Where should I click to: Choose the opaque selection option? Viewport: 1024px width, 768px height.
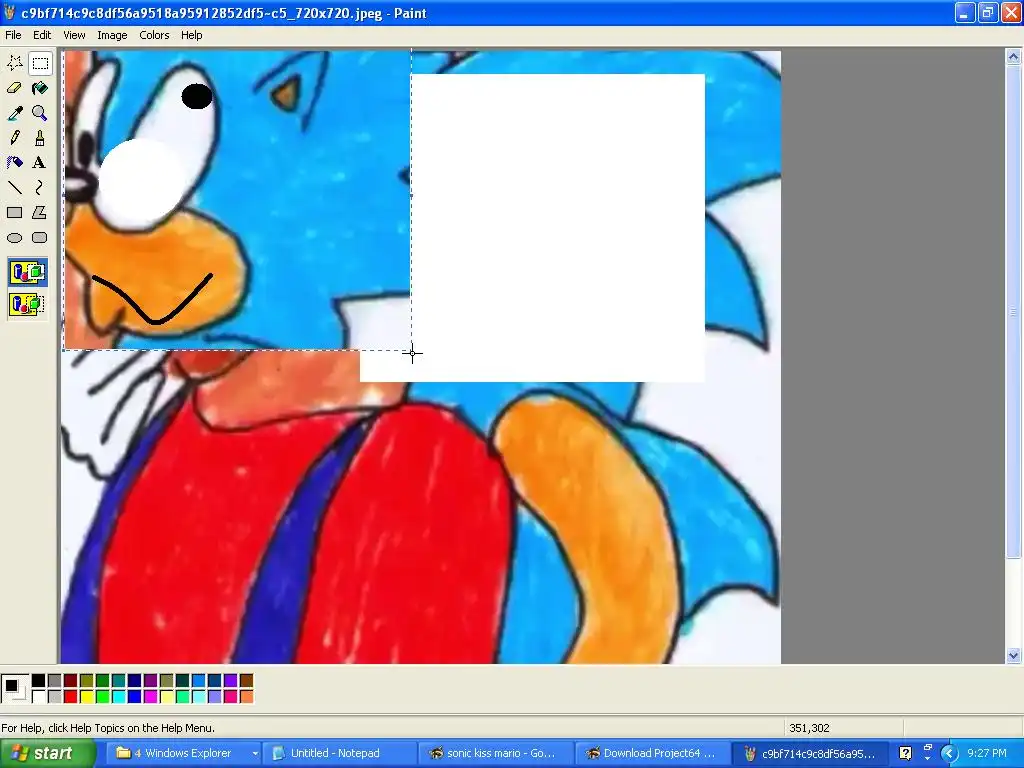27,272
